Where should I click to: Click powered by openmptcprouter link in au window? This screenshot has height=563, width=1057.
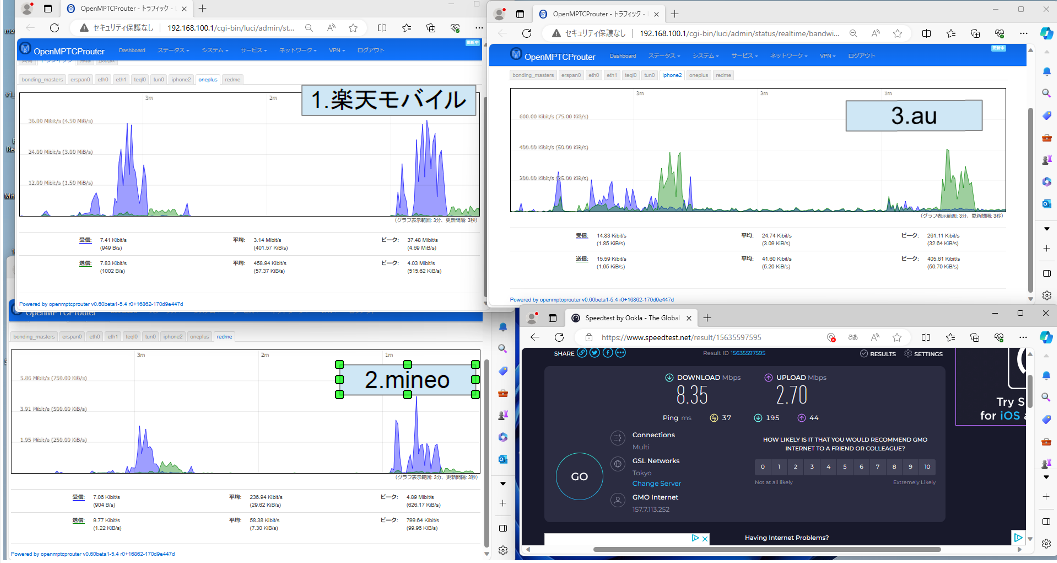pos(591,299)
